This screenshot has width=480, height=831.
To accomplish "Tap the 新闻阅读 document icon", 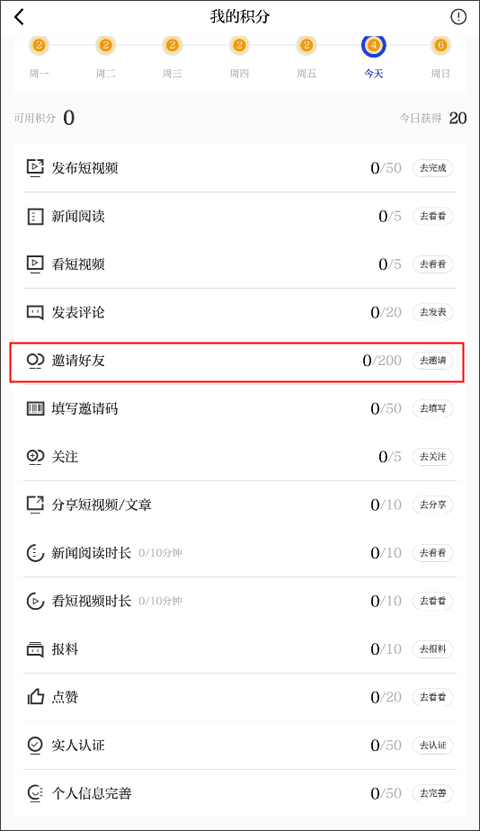I will (x=35, y=216).
